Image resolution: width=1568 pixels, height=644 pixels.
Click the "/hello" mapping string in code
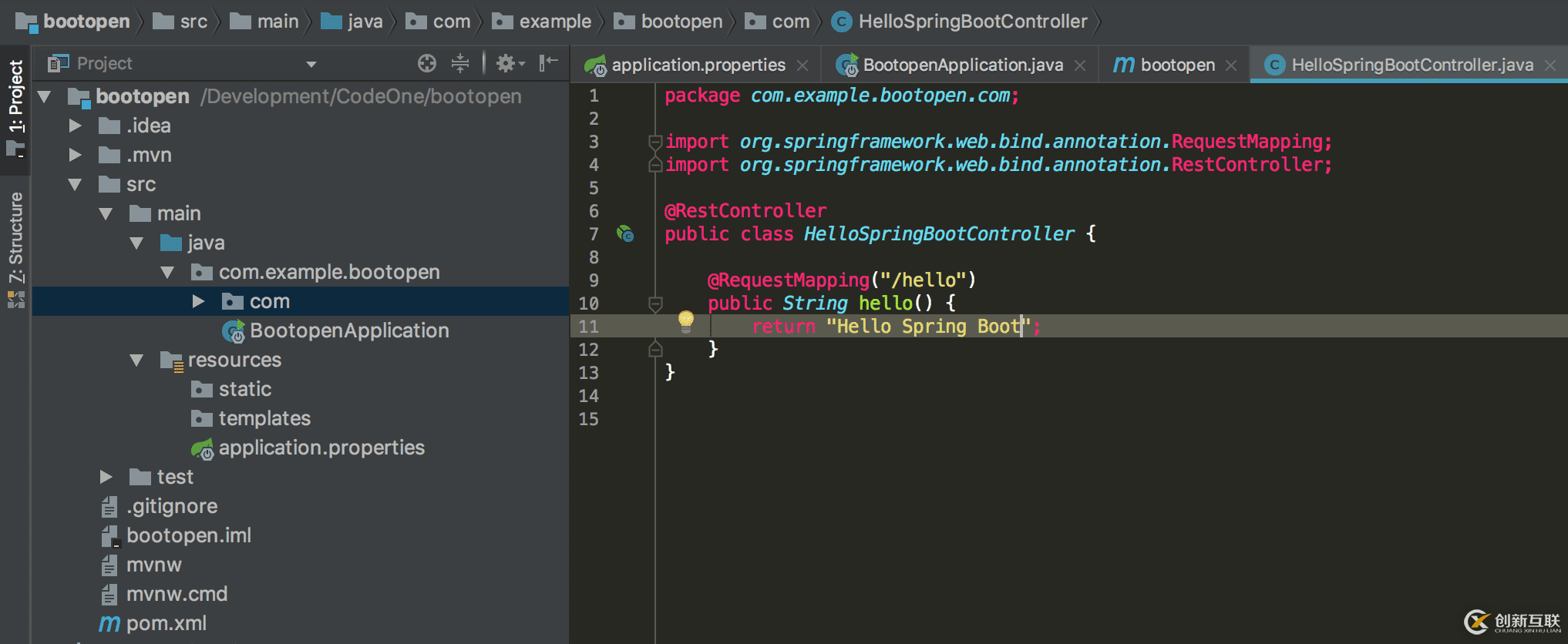point(924,280)
